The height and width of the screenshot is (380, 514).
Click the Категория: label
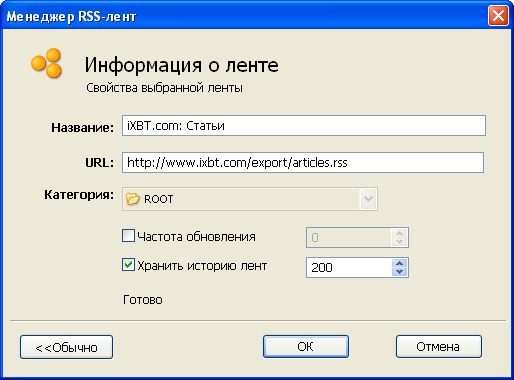(x=79, y=195)
